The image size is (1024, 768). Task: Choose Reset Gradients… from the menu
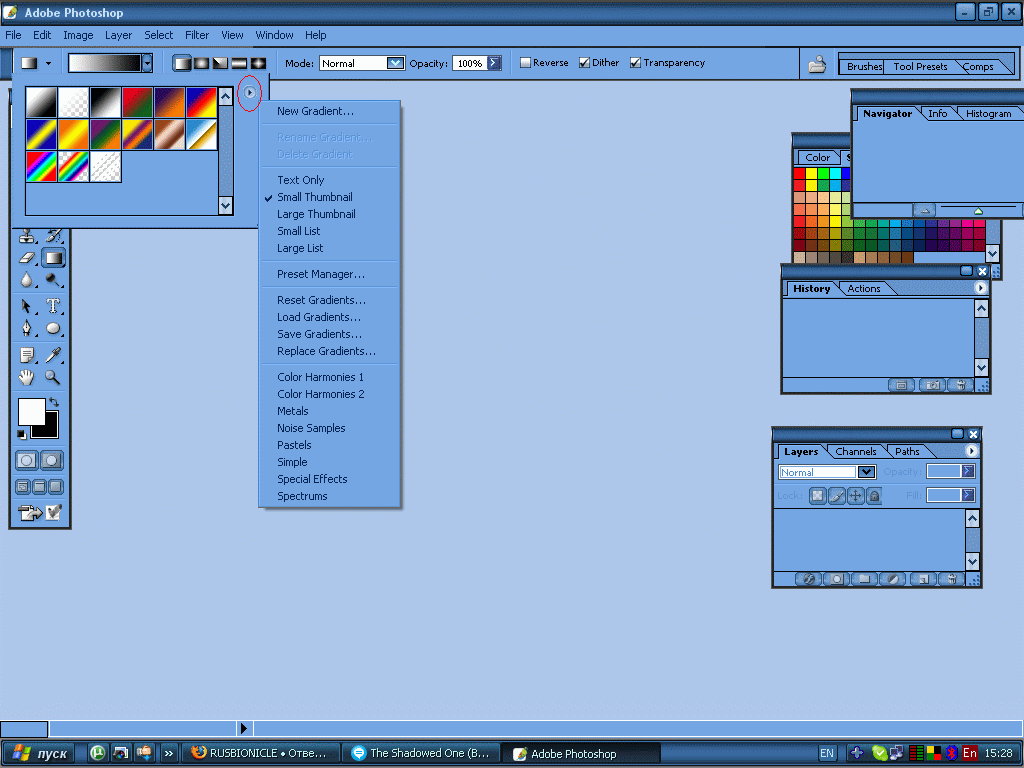(x=321, y=300)
